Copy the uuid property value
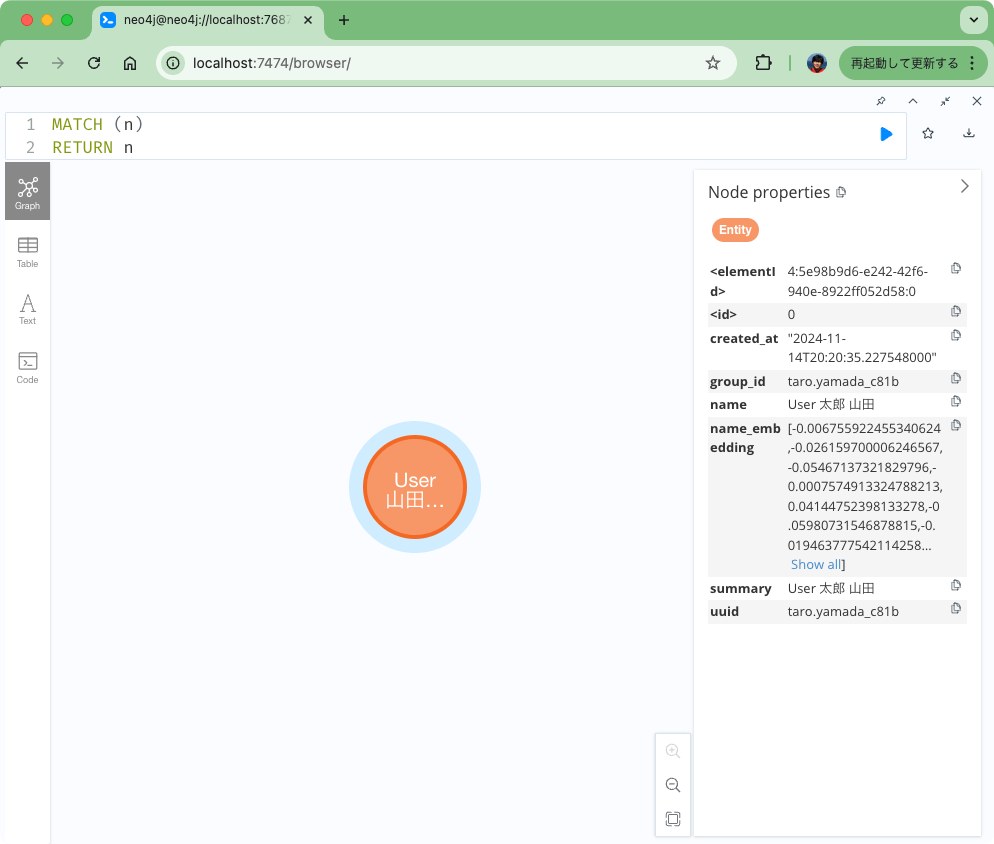 pos(956,609)
